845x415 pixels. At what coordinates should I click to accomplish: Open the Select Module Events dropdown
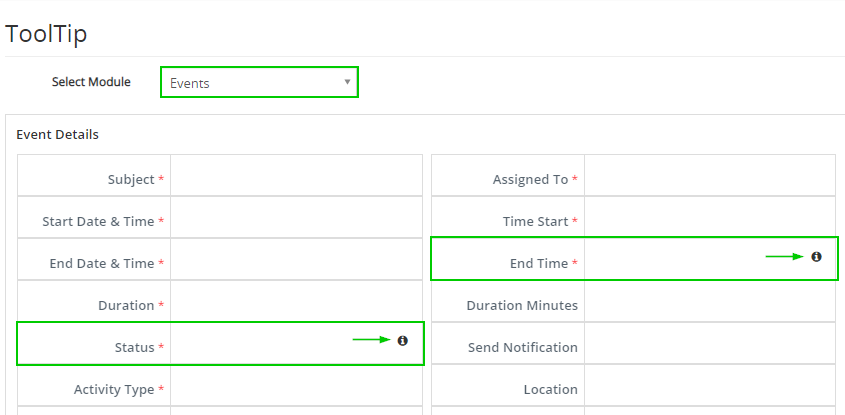(259, 82)
